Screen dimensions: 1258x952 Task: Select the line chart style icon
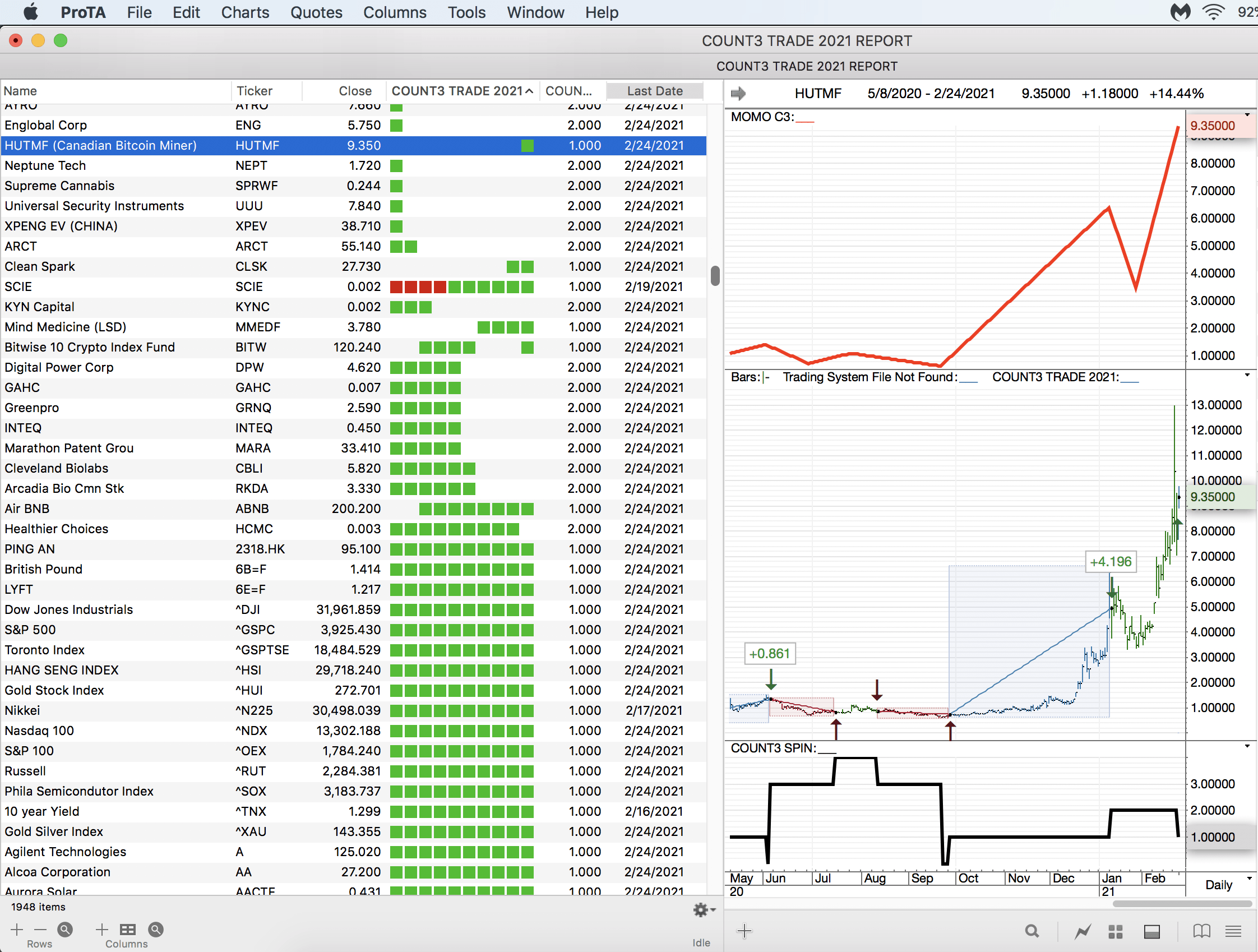tap(1083, 931)
